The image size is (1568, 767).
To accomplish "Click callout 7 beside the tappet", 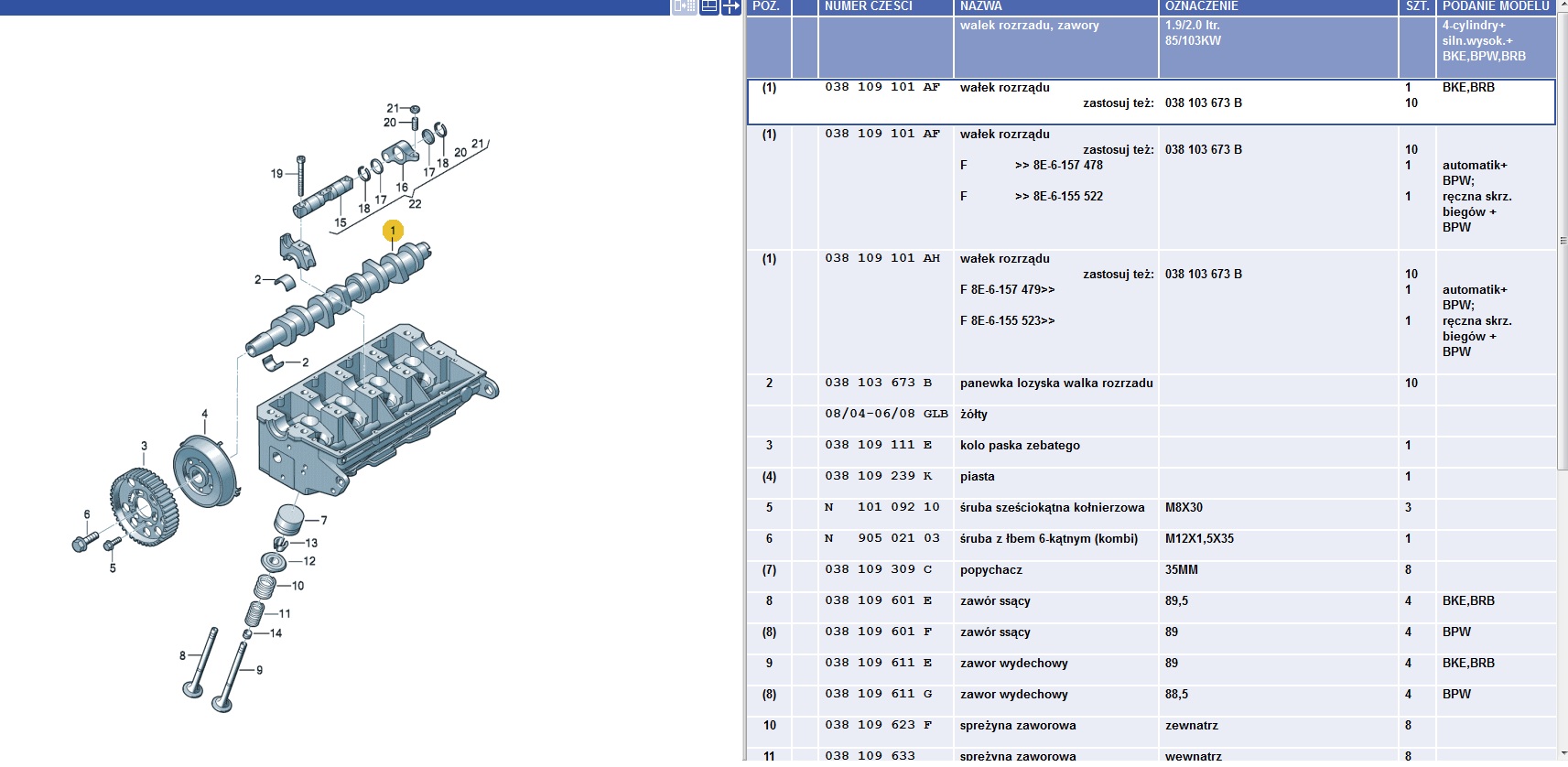I will point(324,520).
